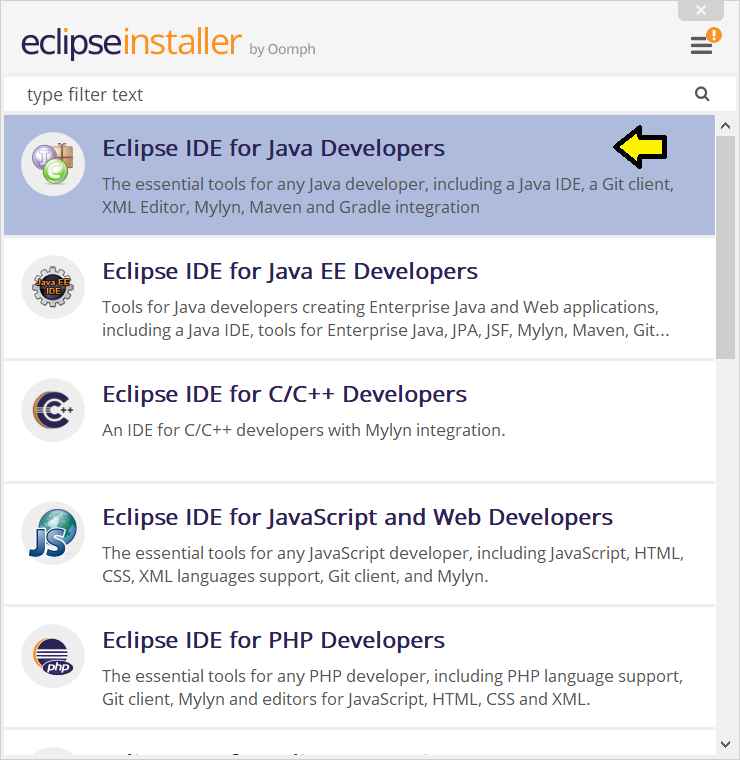This screenshot has height=760, width=740.
Task: Click the Java Developers description starting "The essential tools for any Java developer"
Action: coord(388,196)
